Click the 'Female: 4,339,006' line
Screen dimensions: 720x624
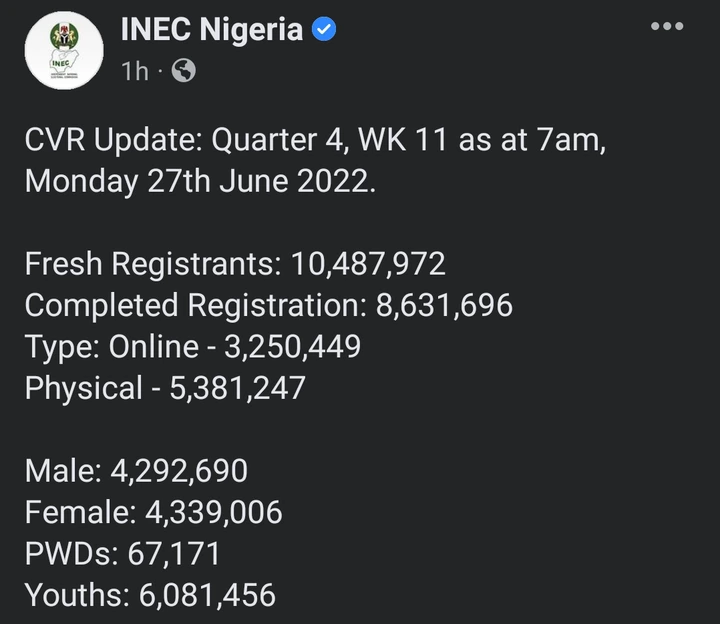pyautogui.click(x=154, y=513)
